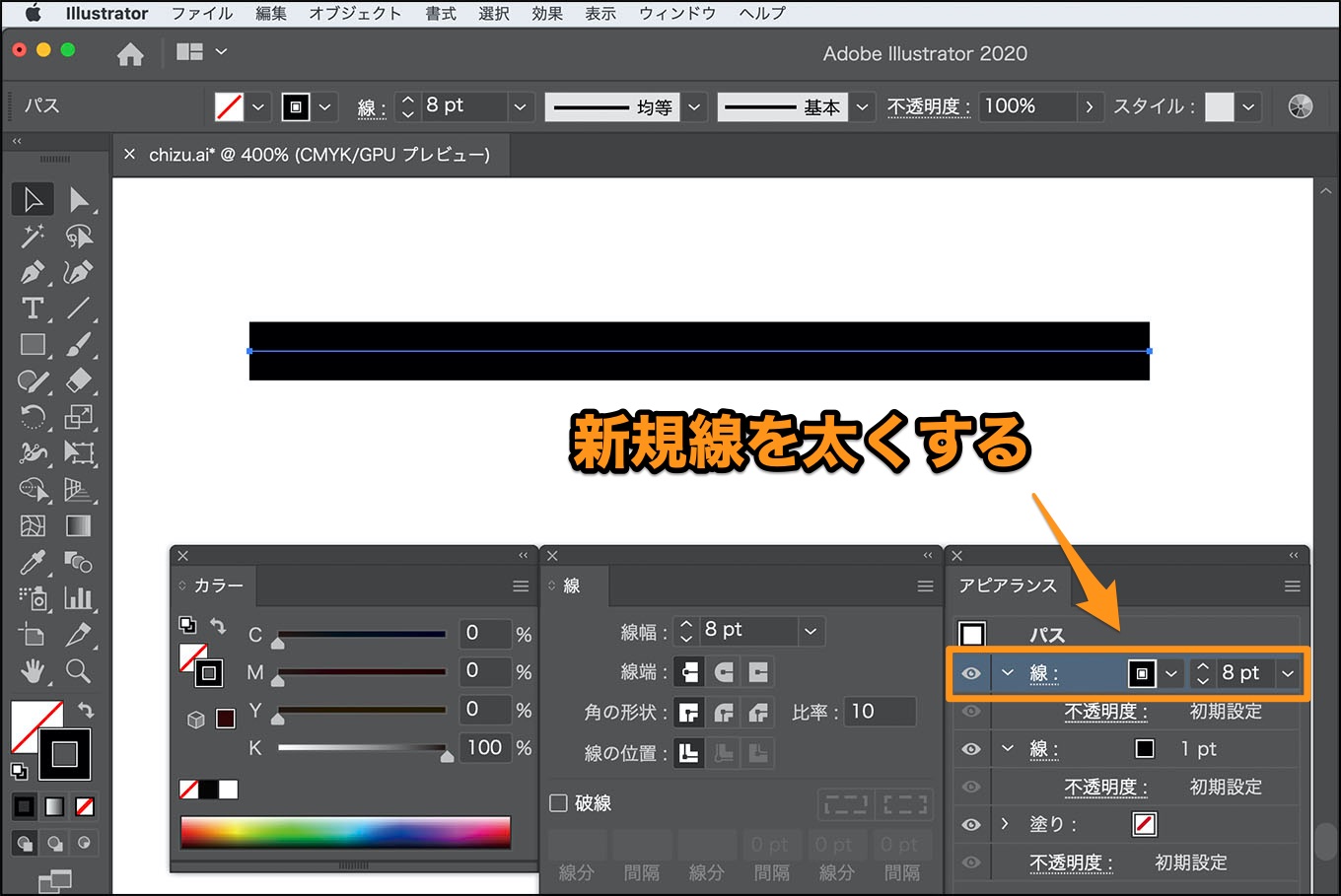Set bevel join corner shape
Screen dimensions: 1341x896
point(758,712)
